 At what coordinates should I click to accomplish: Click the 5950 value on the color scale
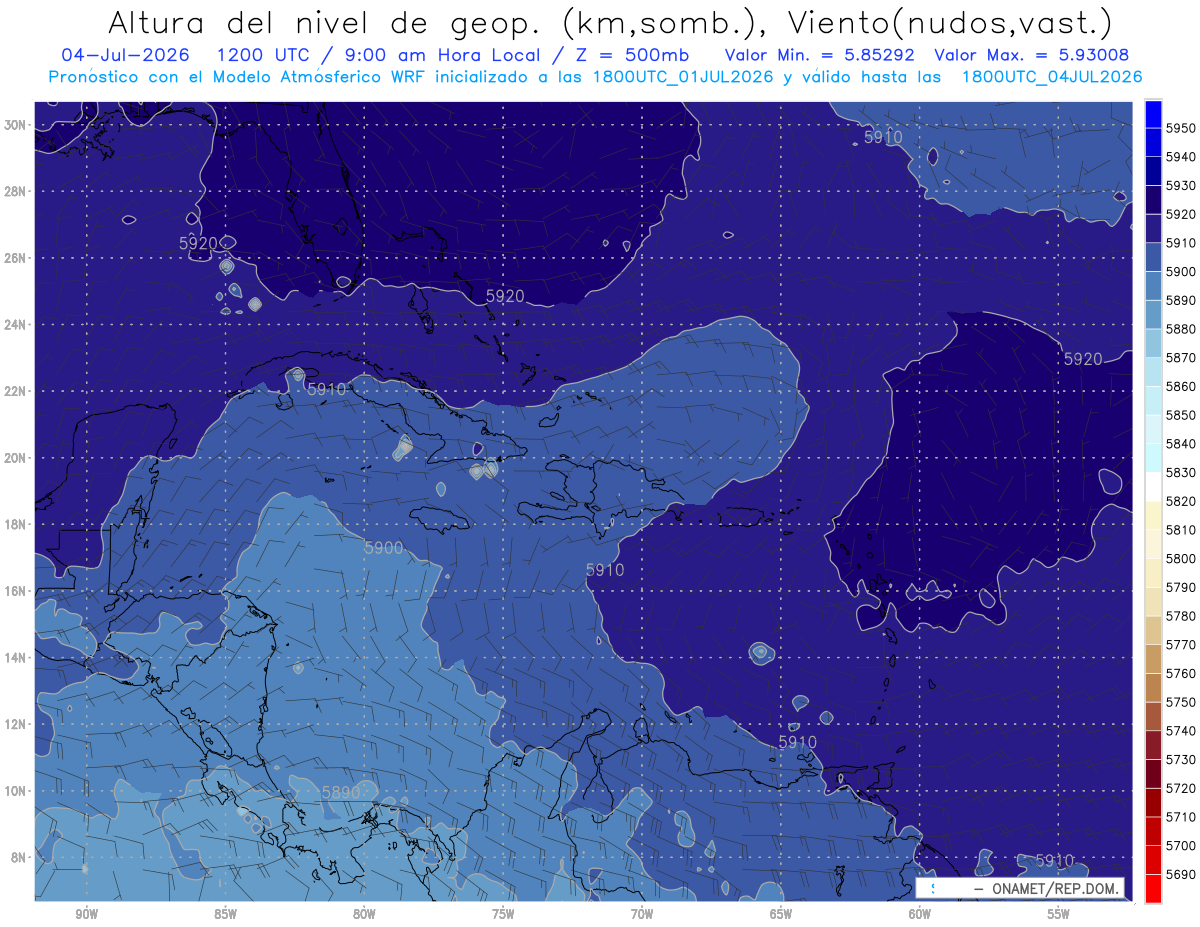click(1181, 128)
